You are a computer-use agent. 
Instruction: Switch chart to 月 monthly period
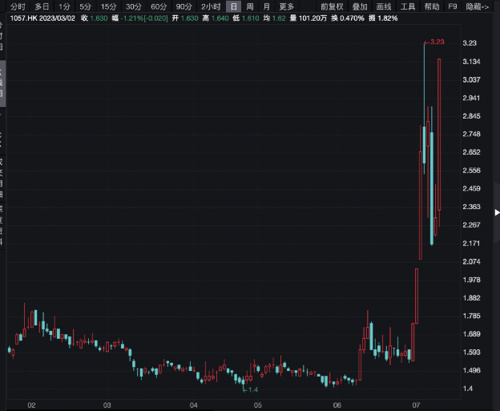coord(266,6)
